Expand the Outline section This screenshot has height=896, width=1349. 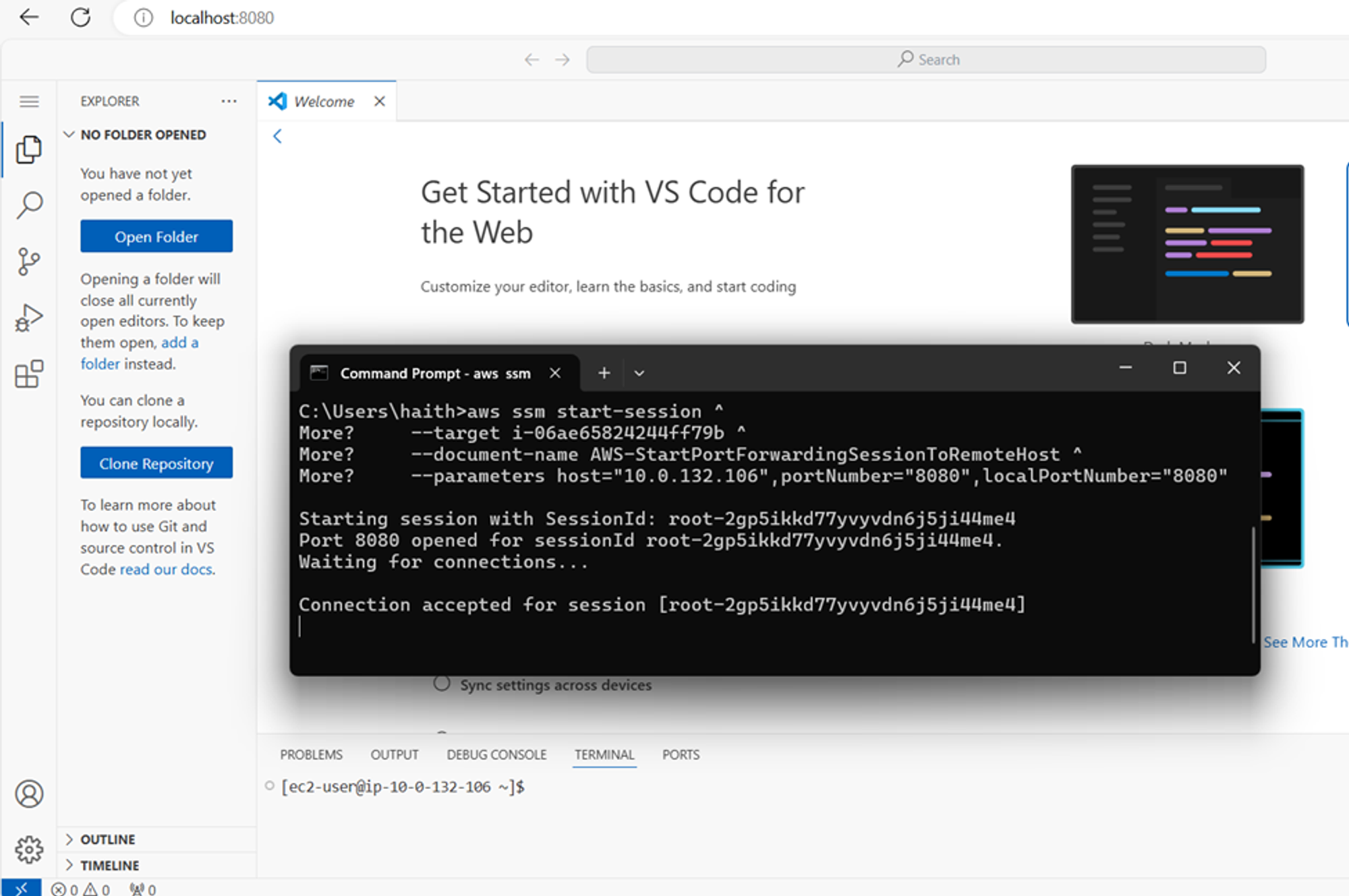pos(156,839)
